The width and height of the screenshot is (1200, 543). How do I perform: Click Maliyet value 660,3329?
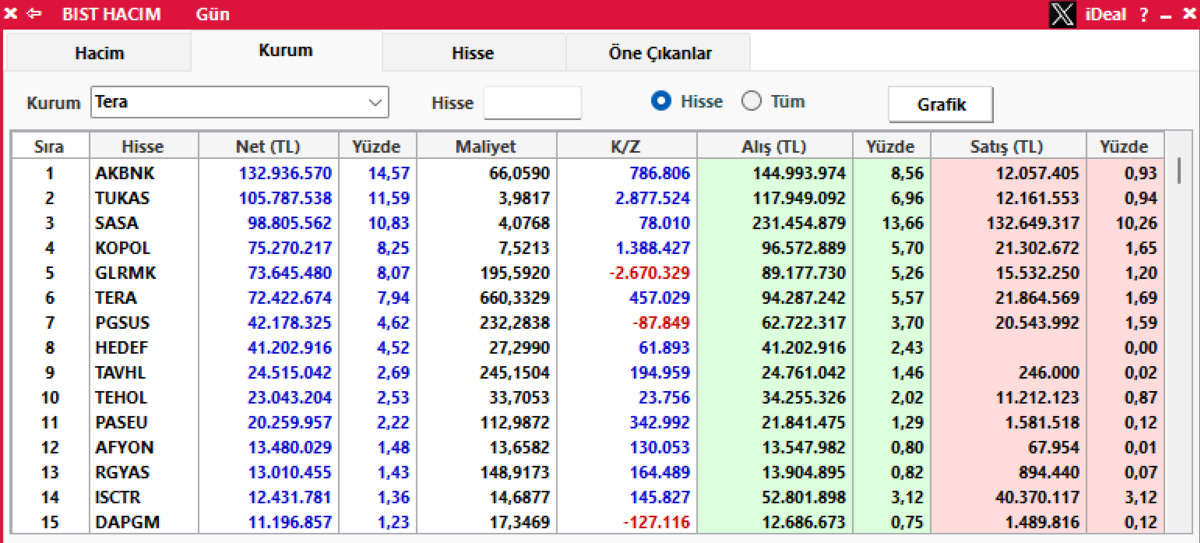[x=517, y=298]
